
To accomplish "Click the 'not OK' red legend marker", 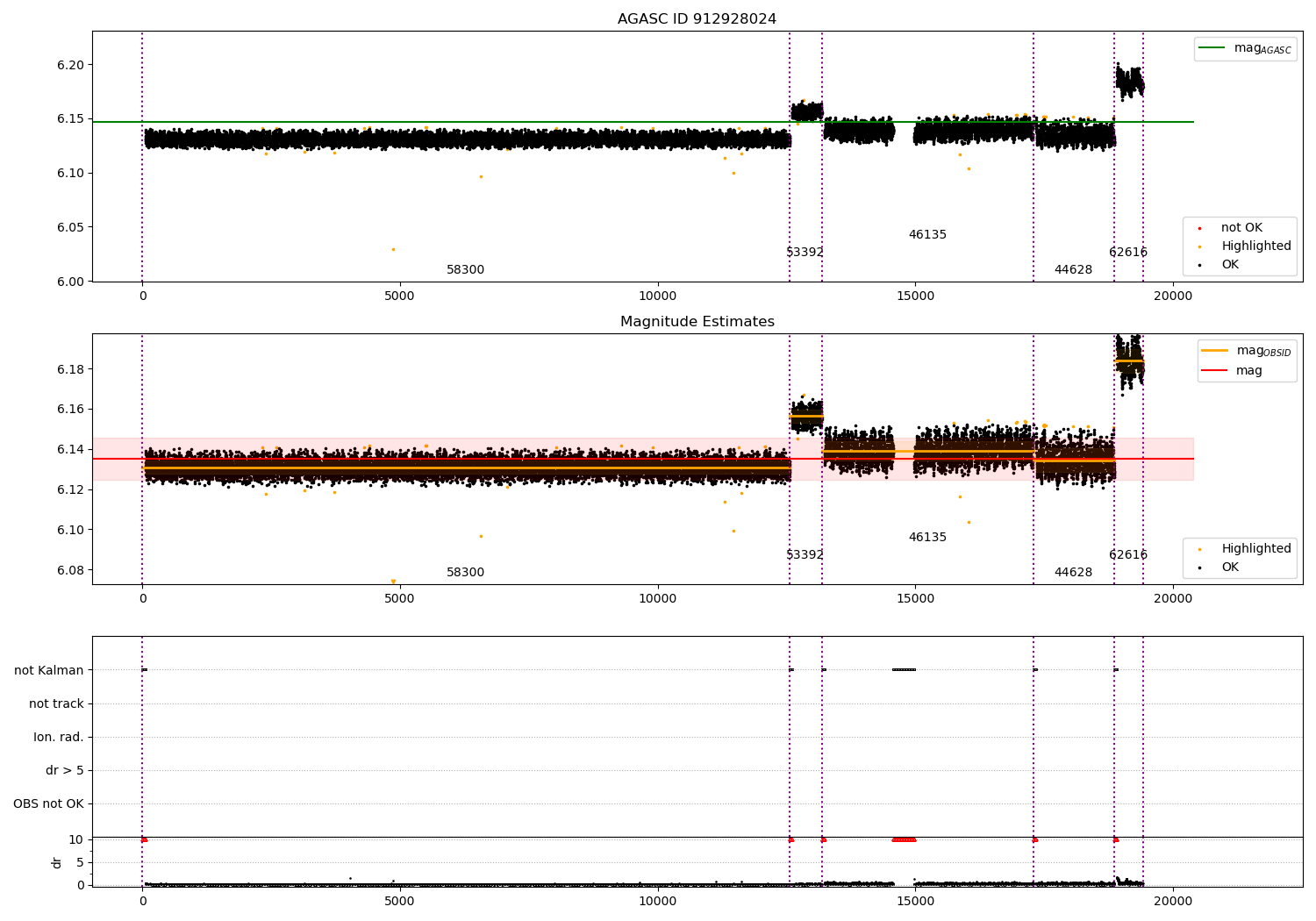I will [x=1199, y=228].
